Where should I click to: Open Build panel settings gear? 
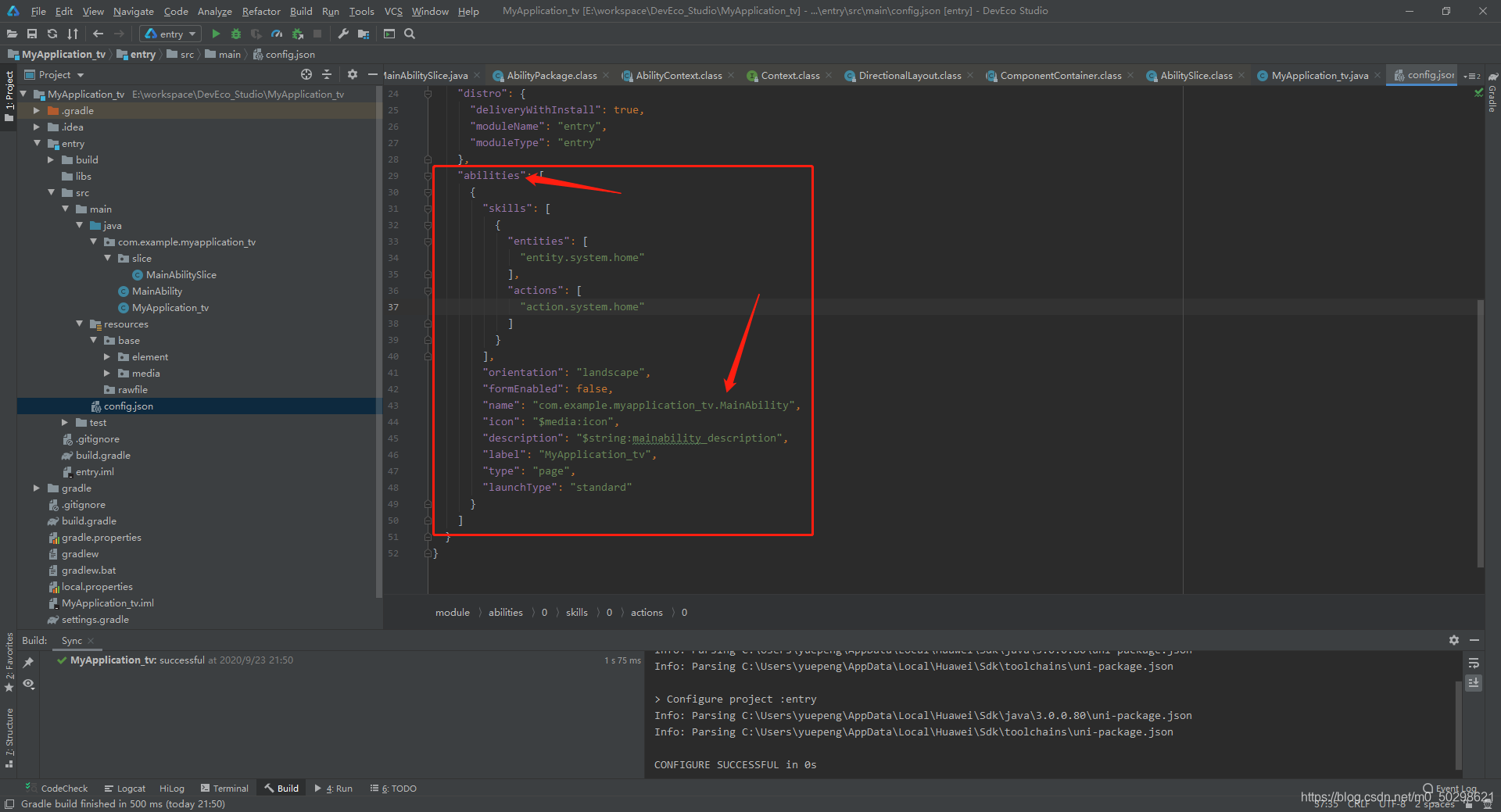pyautogui.click(x=1454, y=640)
